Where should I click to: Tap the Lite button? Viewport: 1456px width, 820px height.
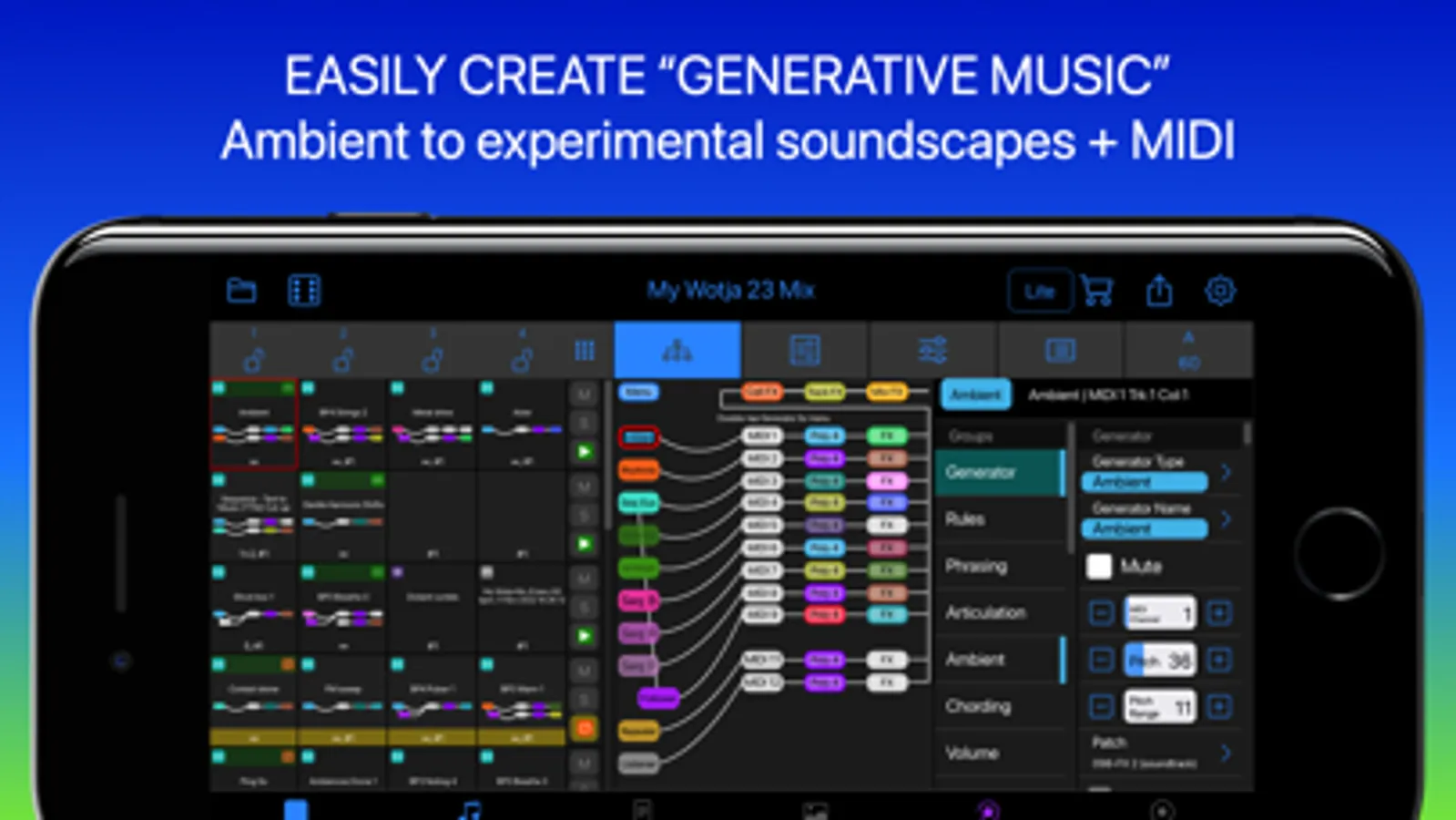(1040, 292)
